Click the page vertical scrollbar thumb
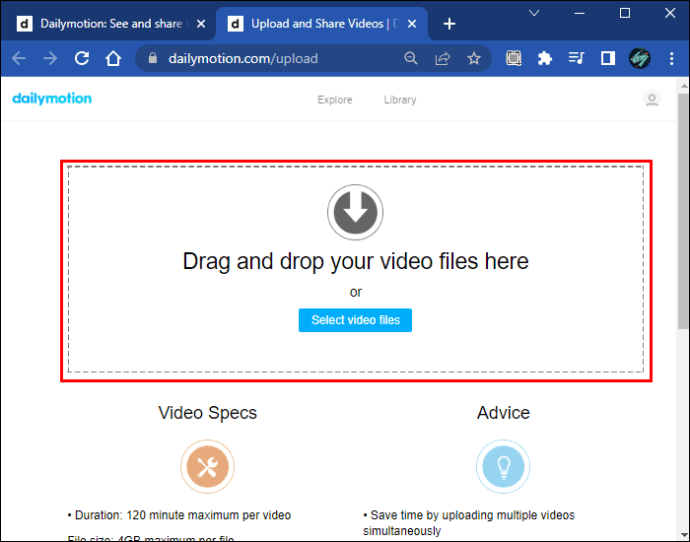 (683, 211)
